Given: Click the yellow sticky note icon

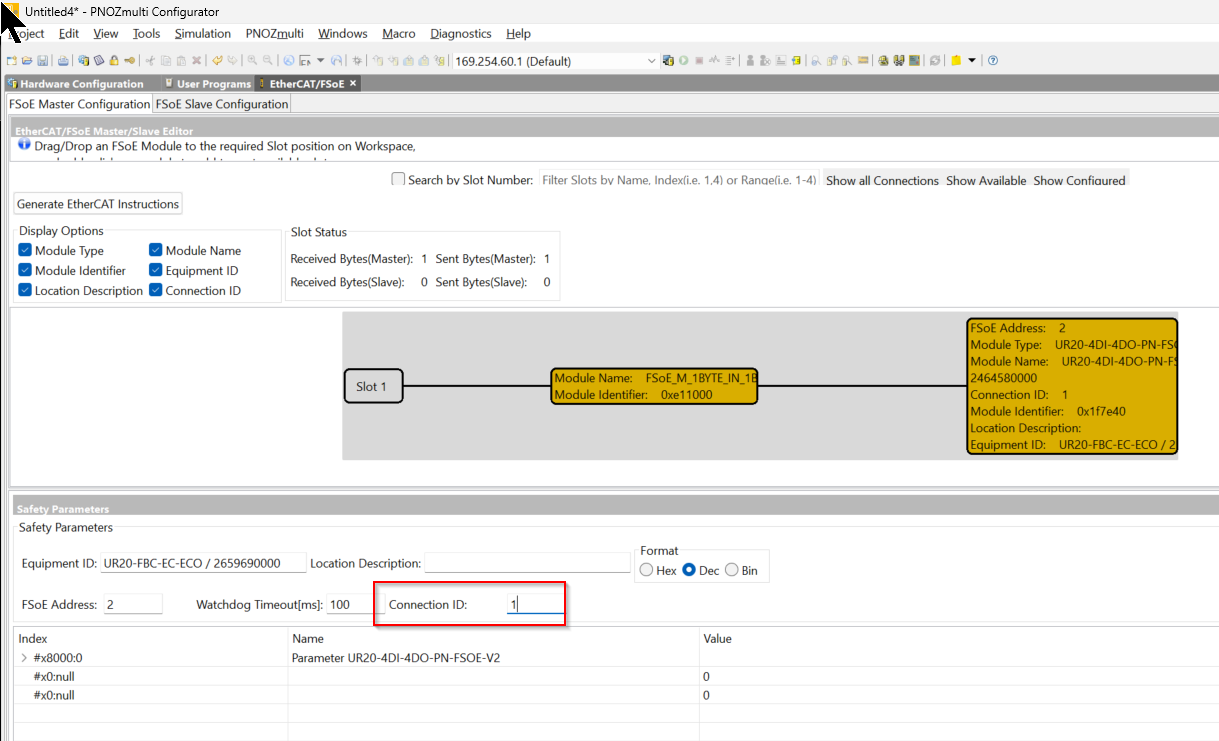Looking at the screenshot, I should 956,61.
